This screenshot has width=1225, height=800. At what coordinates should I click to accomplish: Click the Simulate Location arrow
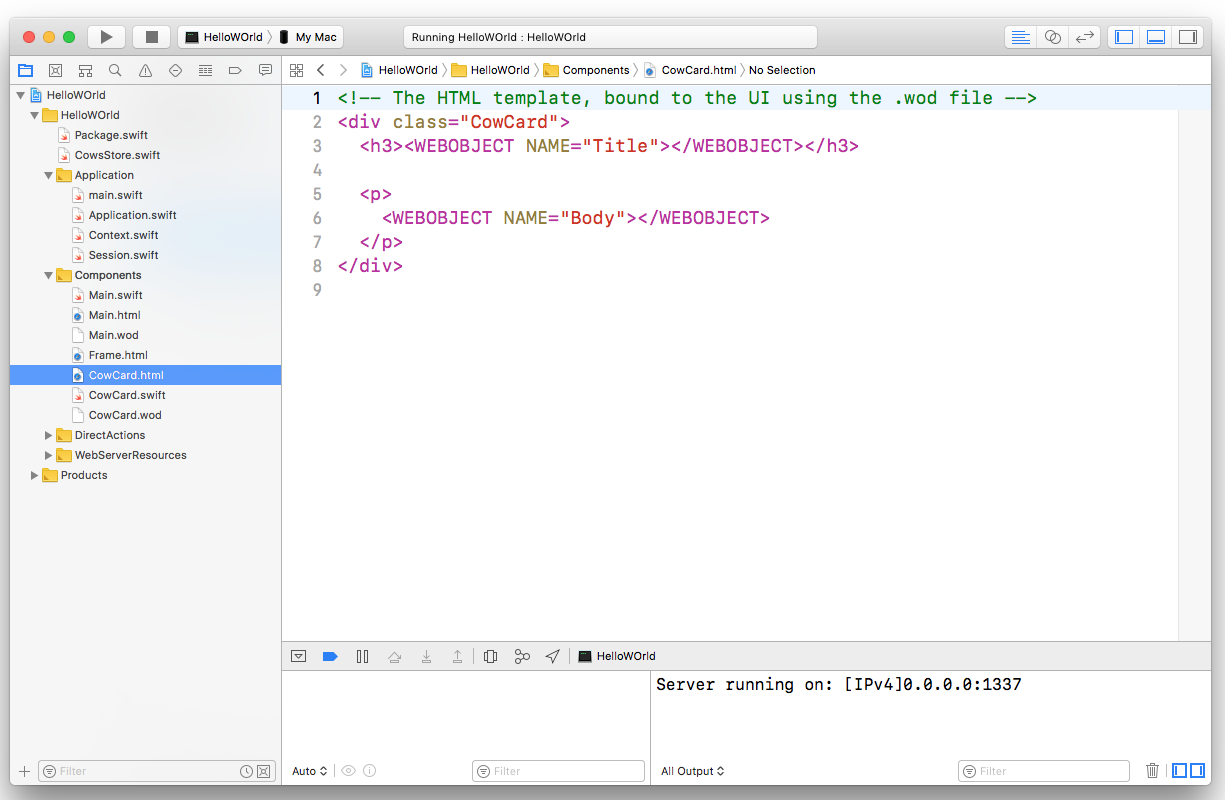552,656
